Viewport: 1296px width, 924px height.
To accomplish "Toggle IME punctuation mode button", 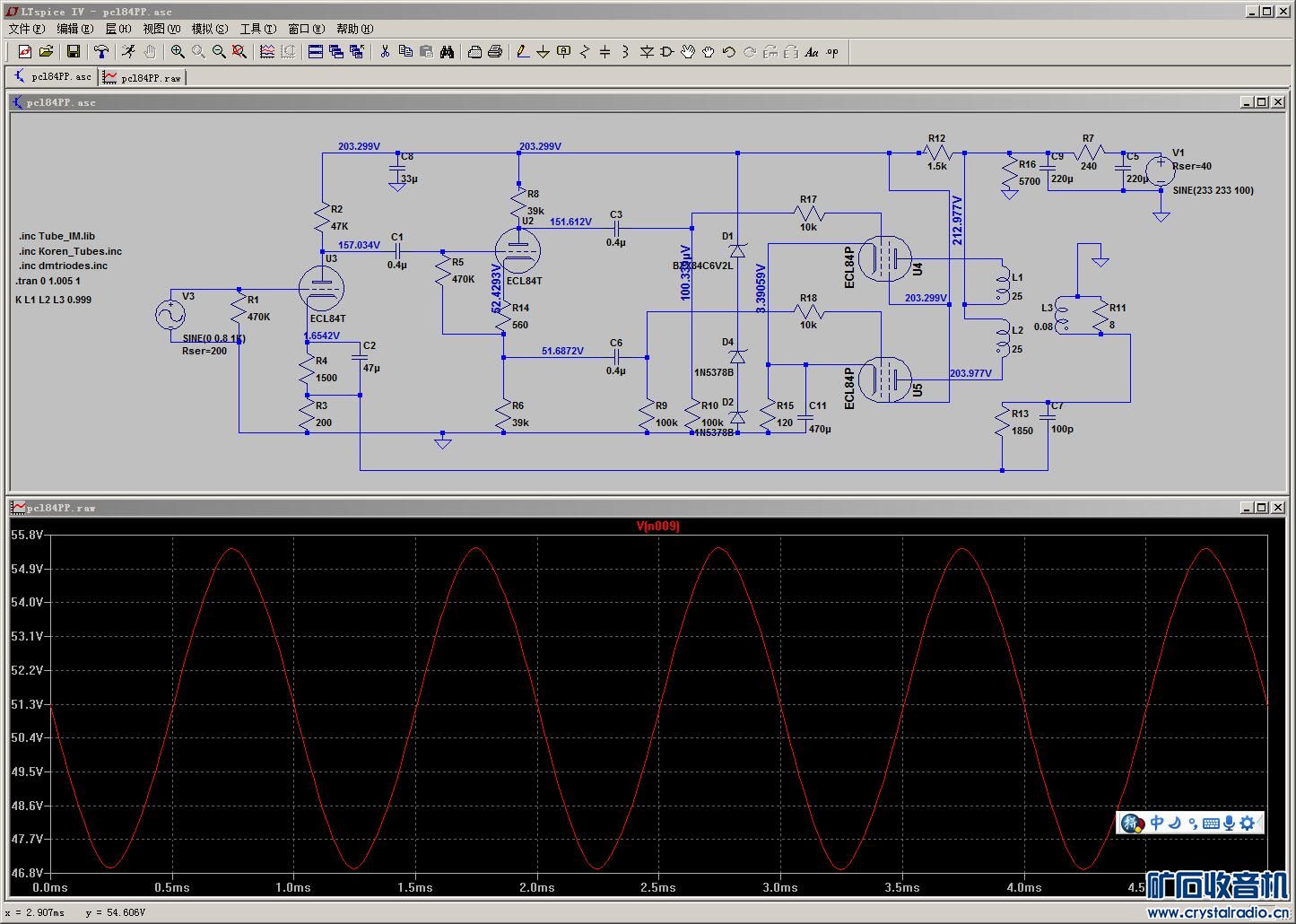I will (x=1192, y=823).
